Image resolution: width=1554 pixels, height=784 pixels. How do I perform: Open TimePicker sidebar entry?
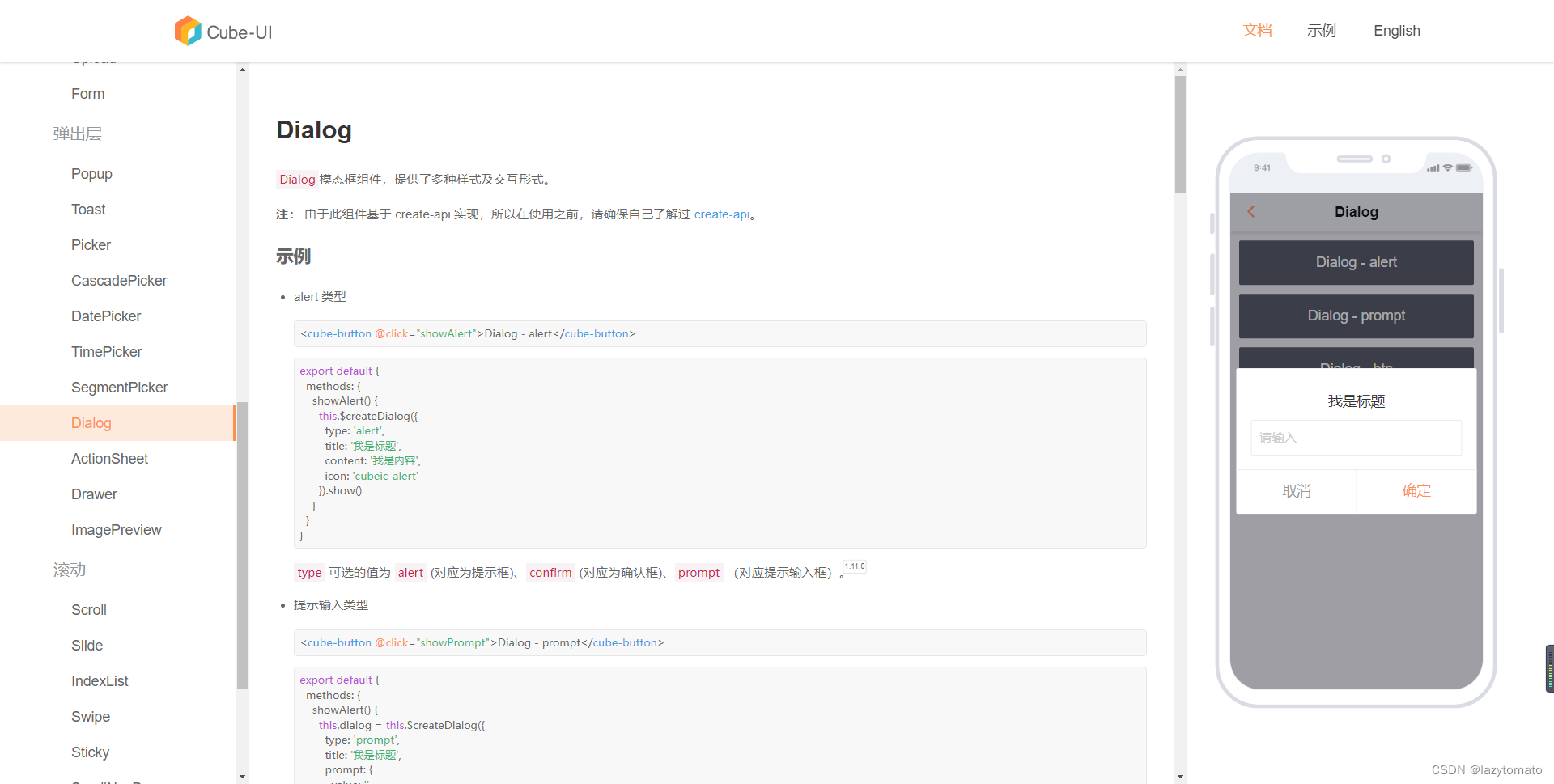[106, 352]
